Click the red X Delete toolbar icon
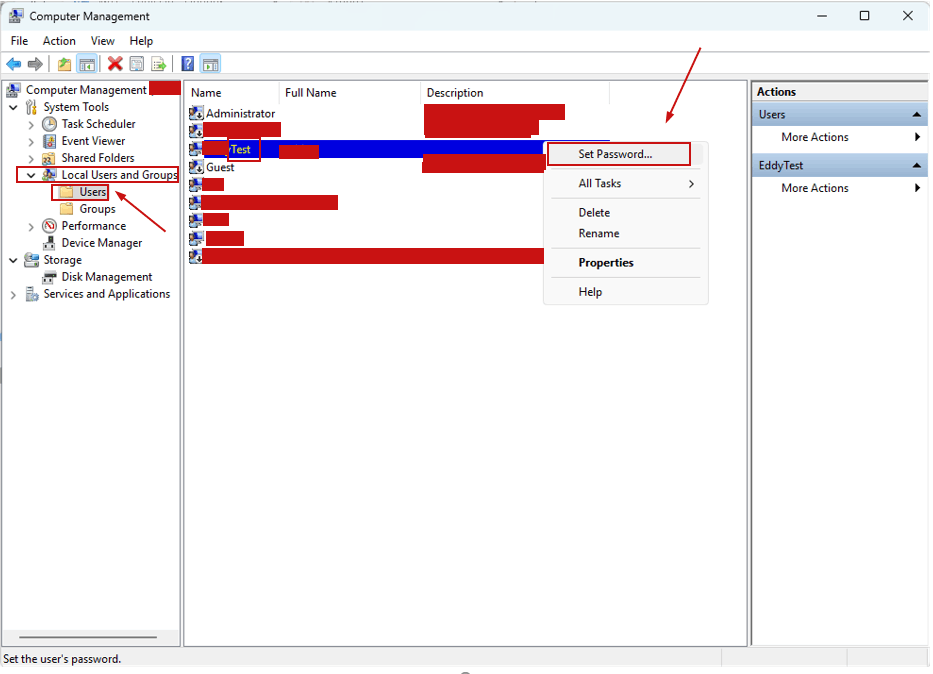 [115, 64]
